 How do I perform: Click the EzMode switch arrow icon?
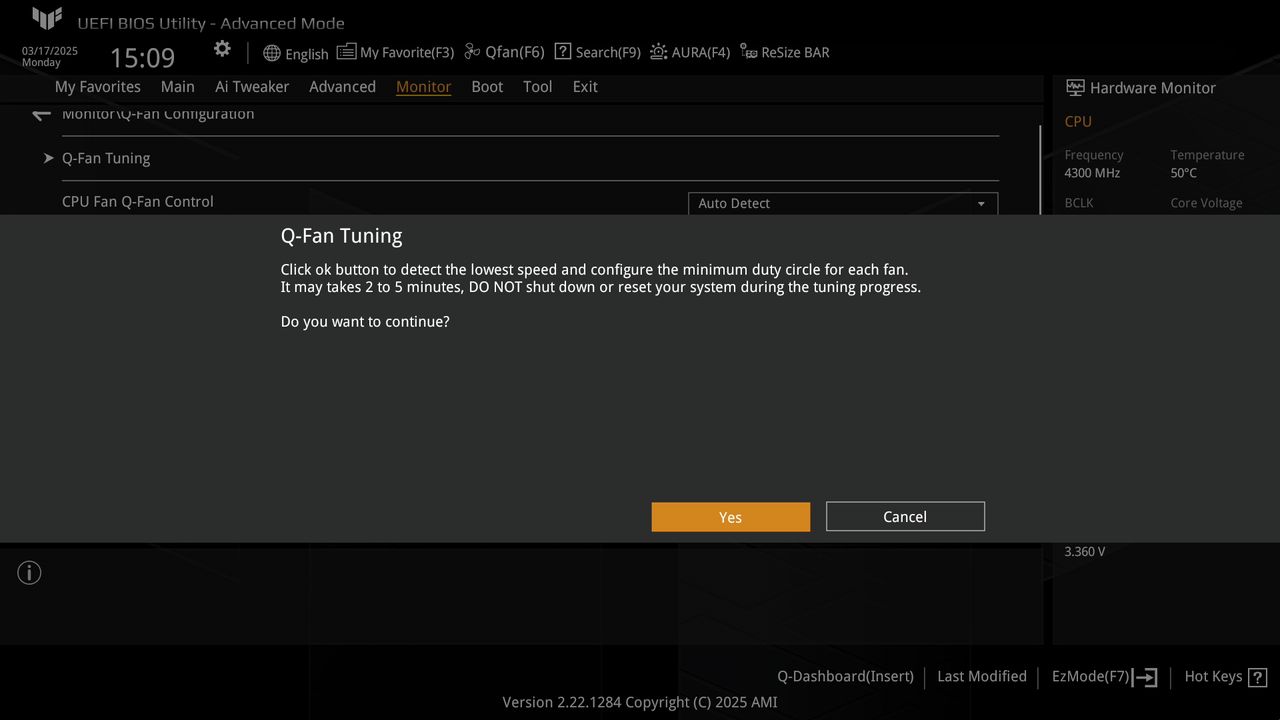pos(1145,678)
